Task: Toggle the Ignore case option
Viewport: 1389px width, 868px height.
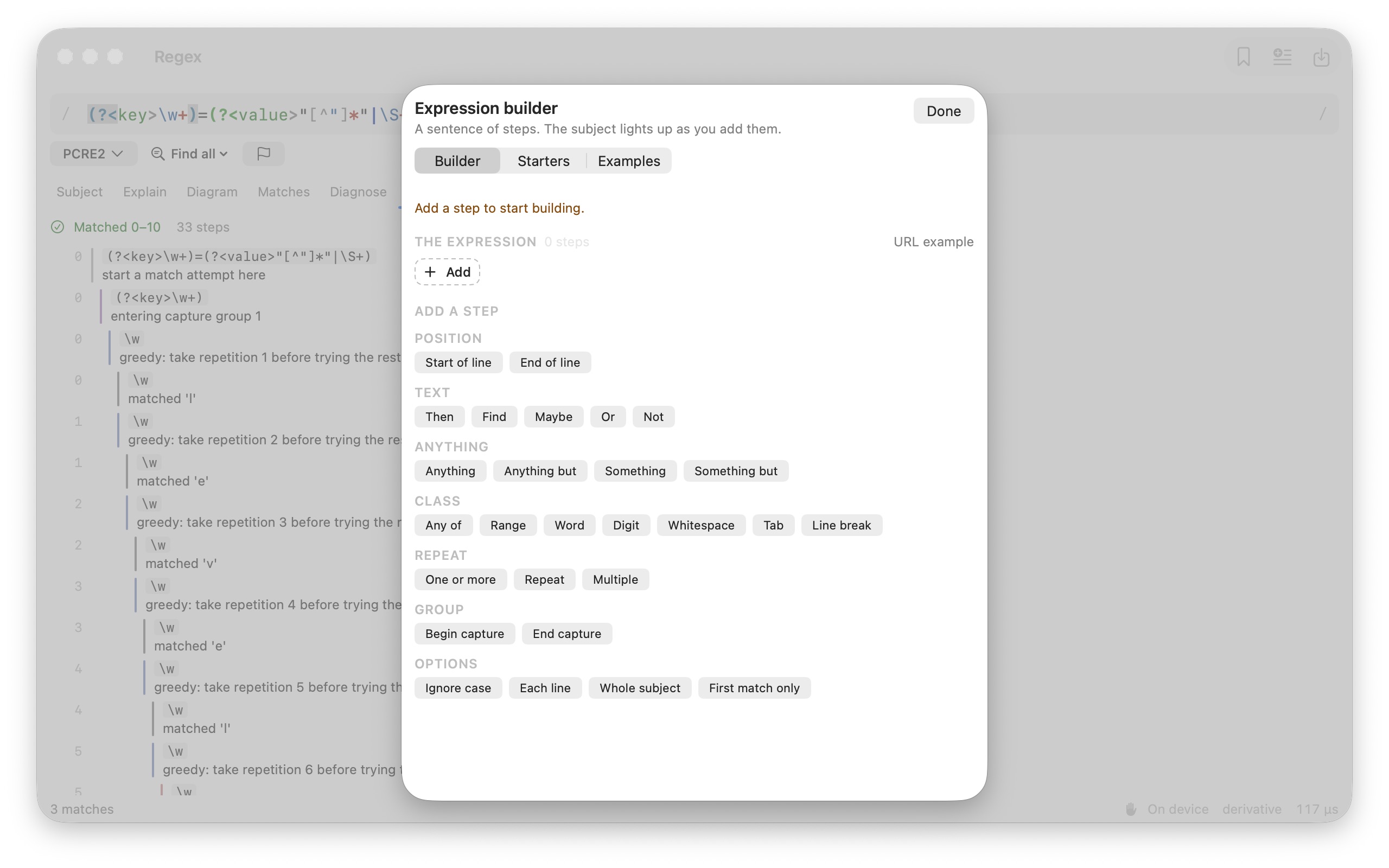Action: [458, 688]
